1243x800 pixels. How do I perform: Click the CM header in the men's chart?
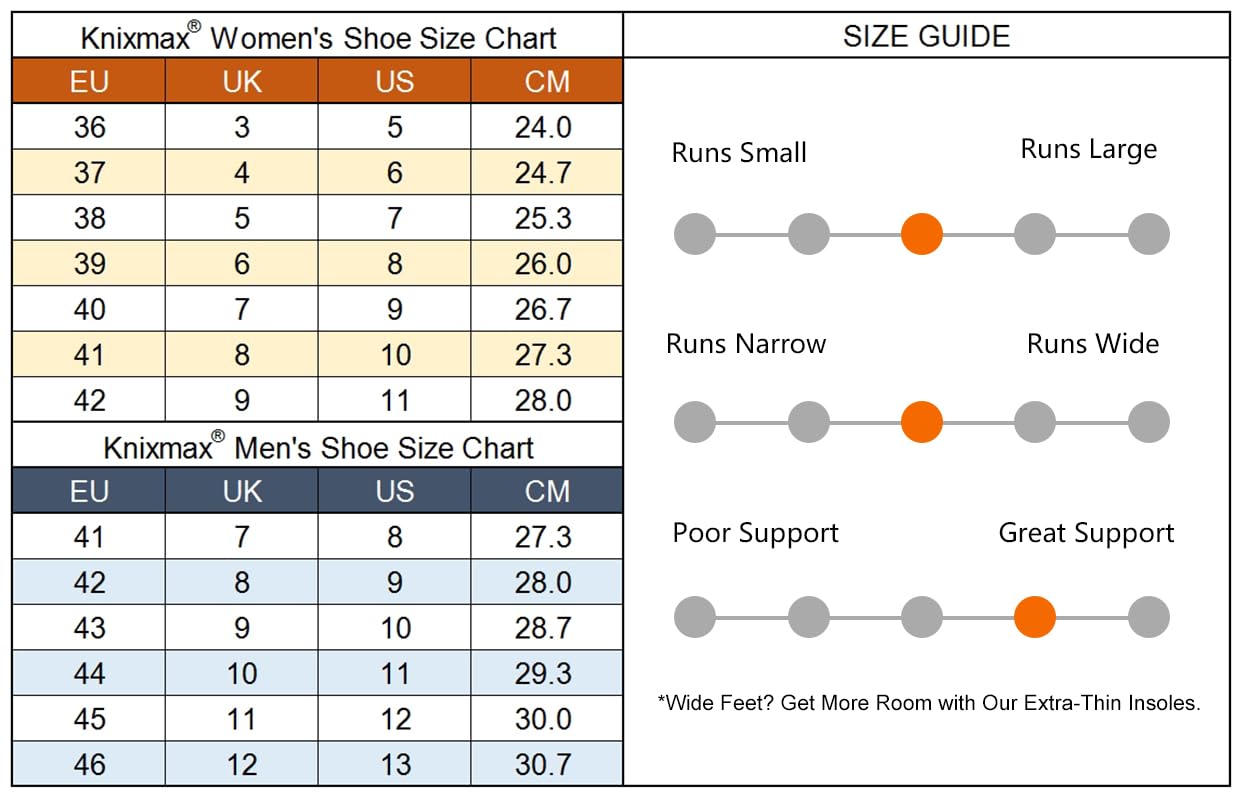click(547, 491)
